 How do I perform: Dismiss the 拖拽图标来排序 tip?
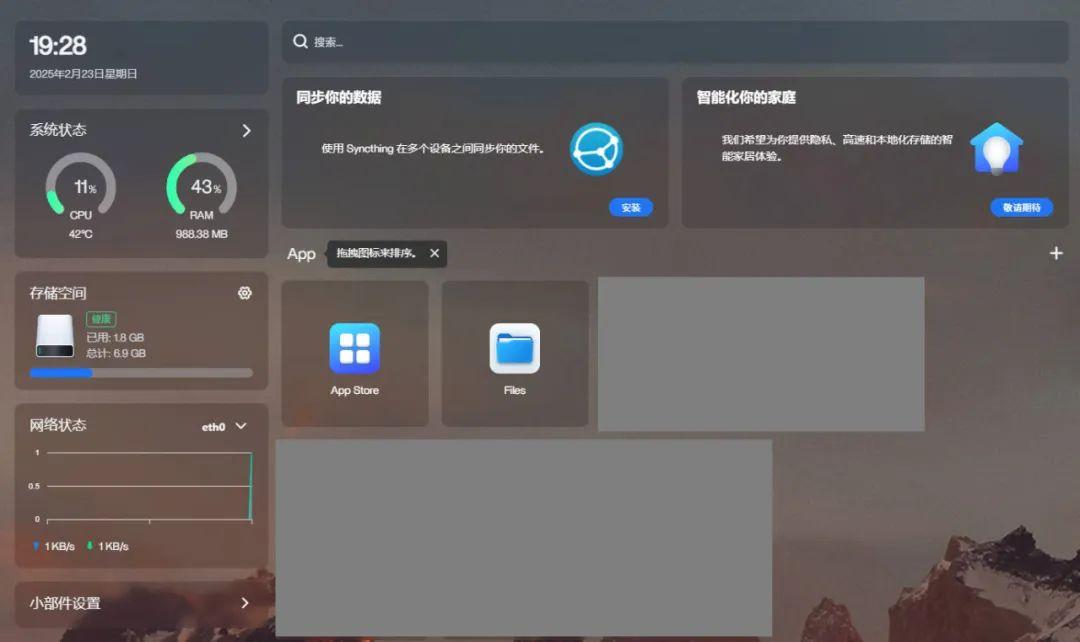click(434, 253)
